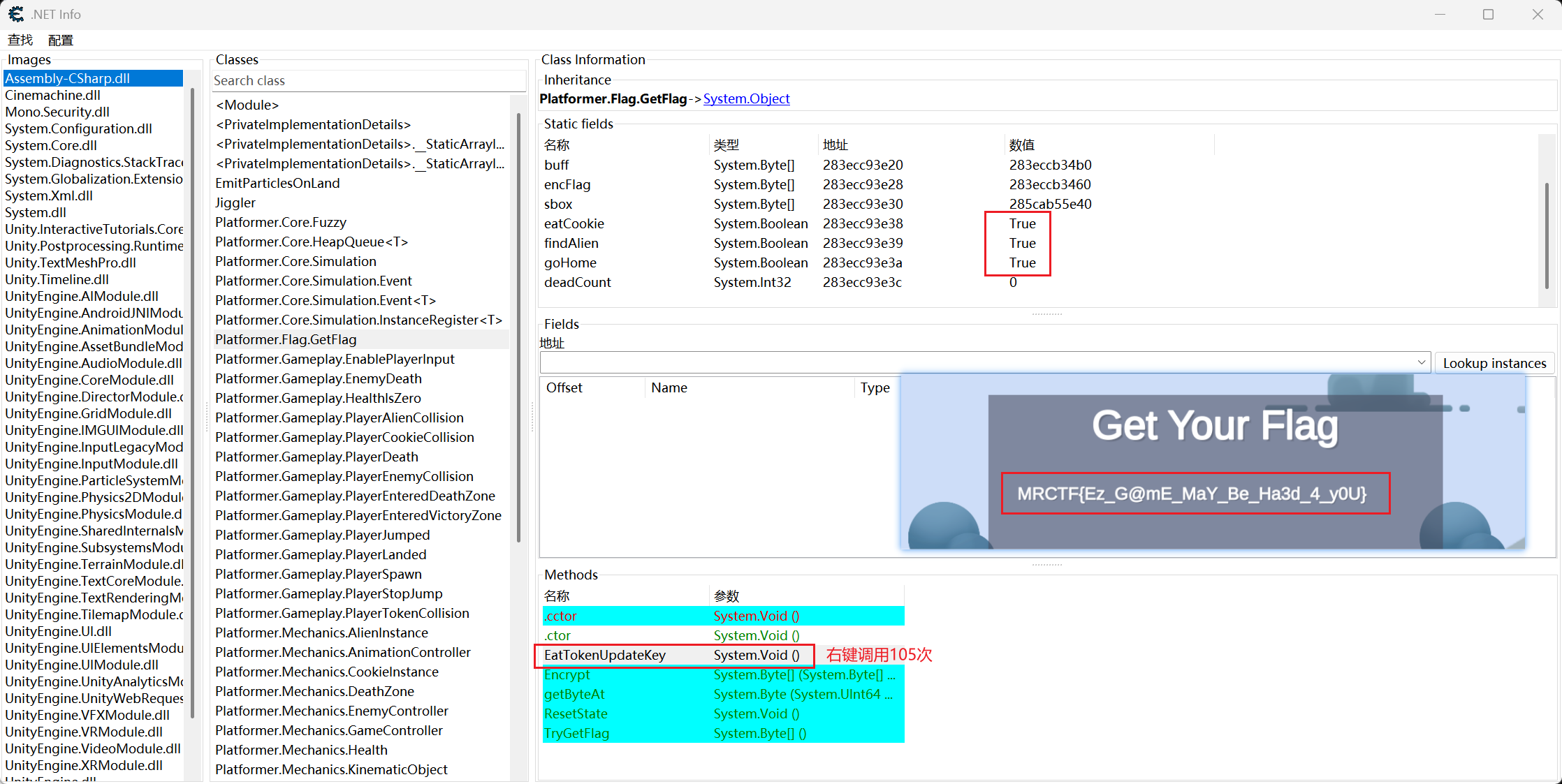Viewport: 1562px width, 784px height.
Task: Click the eatCookie static field row
Action: click(574, 223)
